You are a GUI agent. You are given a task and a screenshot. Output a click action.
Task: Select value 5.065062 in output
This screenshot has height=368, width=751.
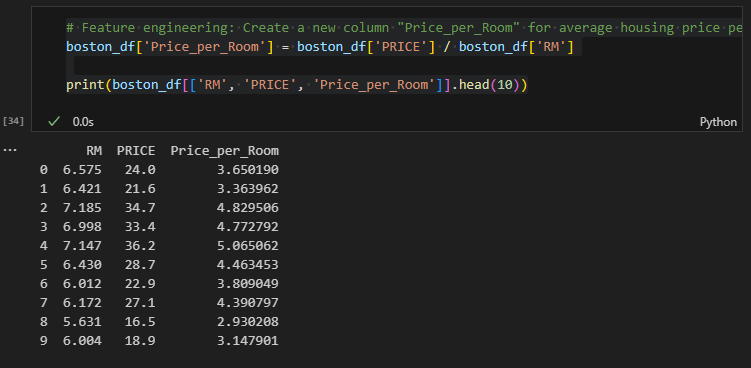[248, 246]
